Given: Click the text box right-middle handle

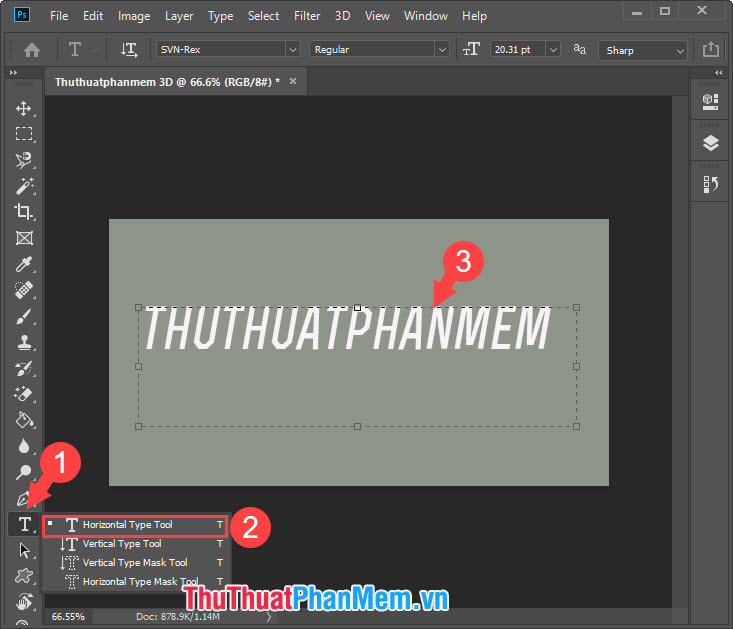Looking at the screenshot, I should [x=576, y=366].
